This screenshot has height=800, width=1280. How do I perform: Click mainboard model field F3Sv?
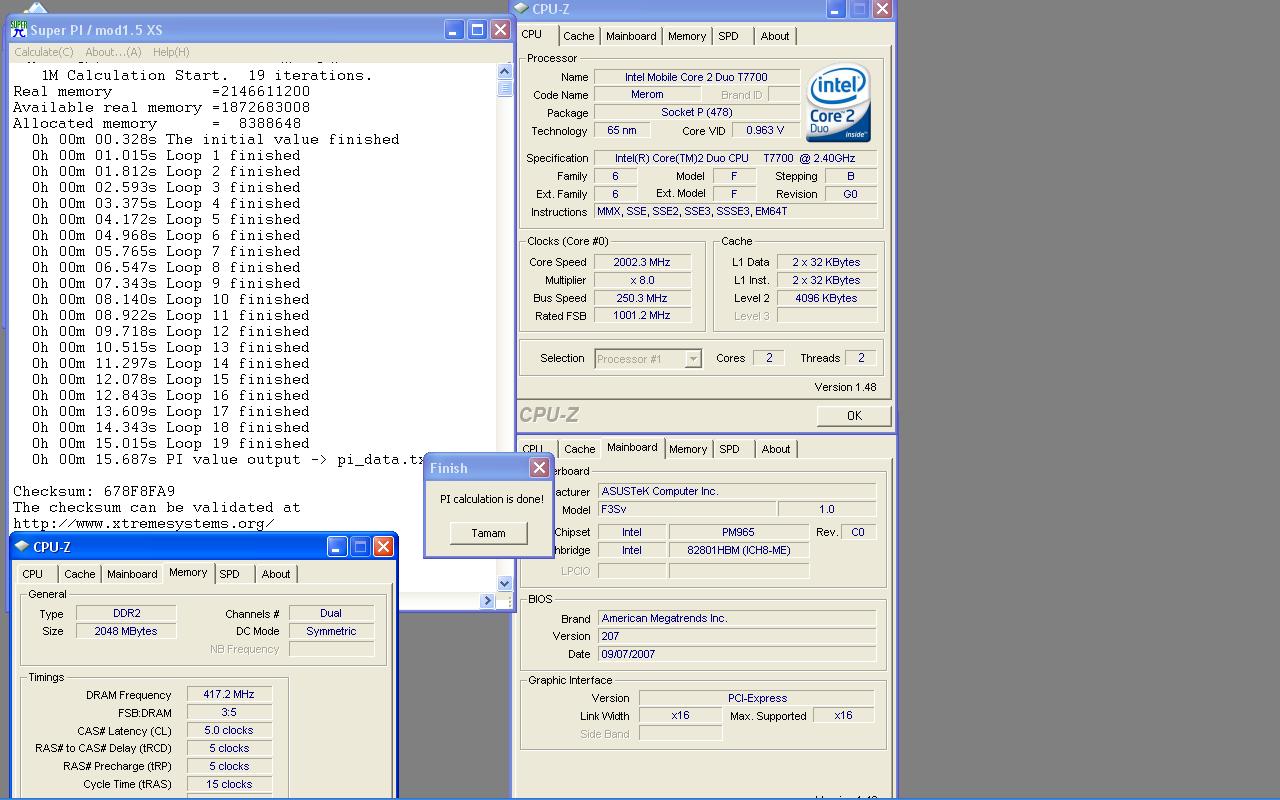click(x=686, y=509)
